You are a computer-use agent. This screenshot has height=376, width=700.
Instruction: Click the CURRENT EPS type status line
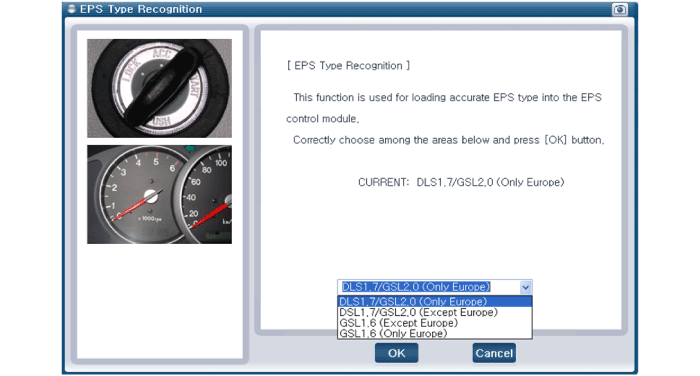coord(461,182)
